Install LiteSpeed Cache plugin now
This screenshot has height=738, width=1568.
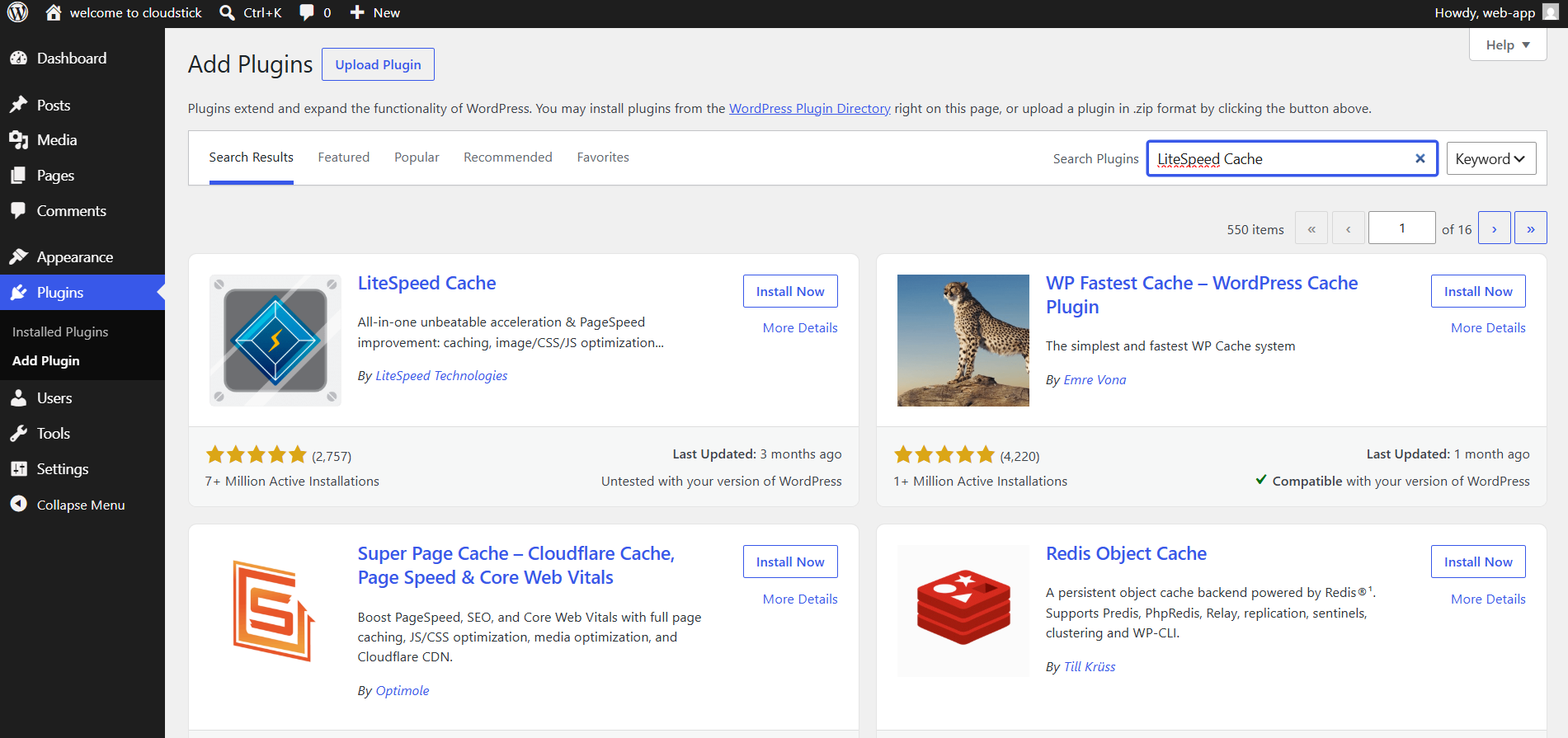[x=790, y=291]
